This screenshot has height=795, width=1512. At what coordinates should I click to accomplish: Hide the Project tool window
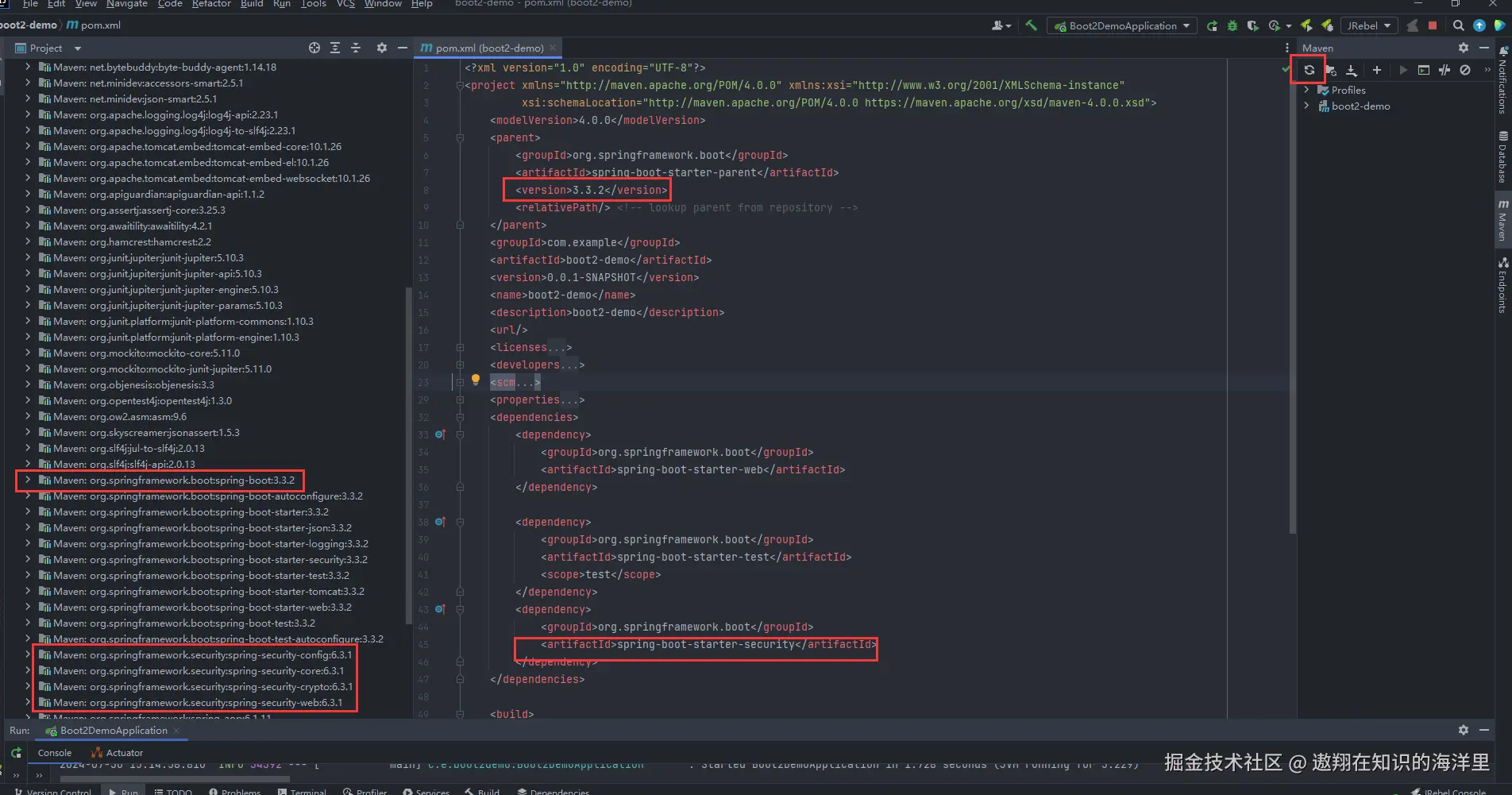(403, 48)
